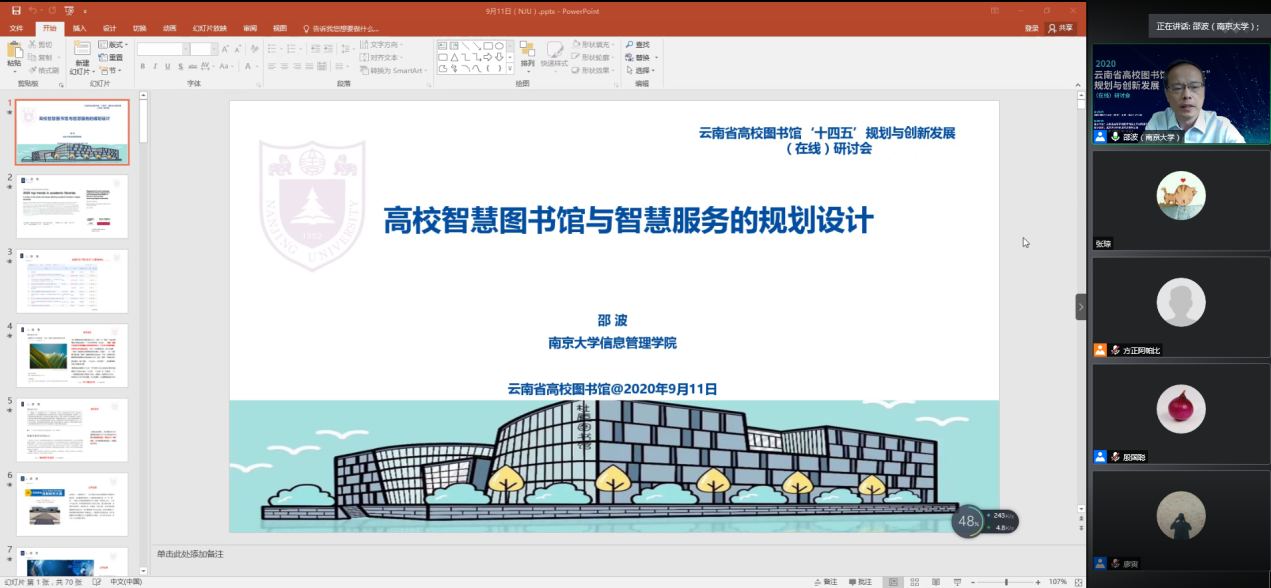Image resolution: width=1271 pixels, height=588 pixels.
Task: Click the zoom slider in status bar
Action: pyautogui.click(x=1005, y=582)
